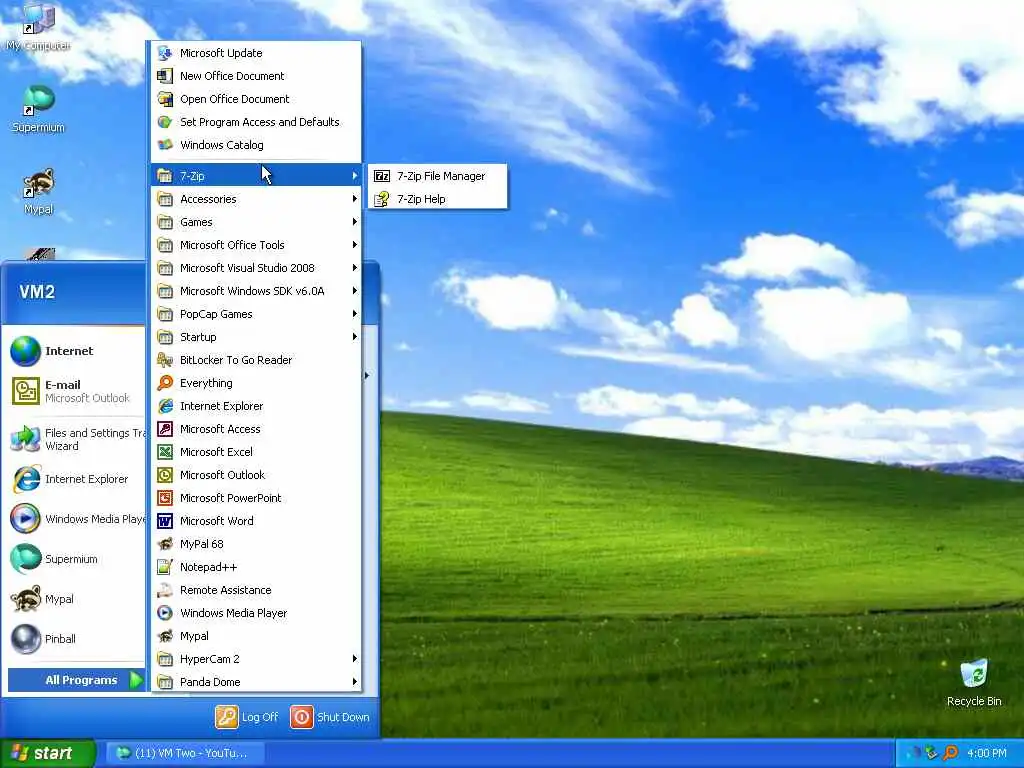Switch to VM Two YouTube taskbar window
The image size is (1024, 768).
click(183, 753)
